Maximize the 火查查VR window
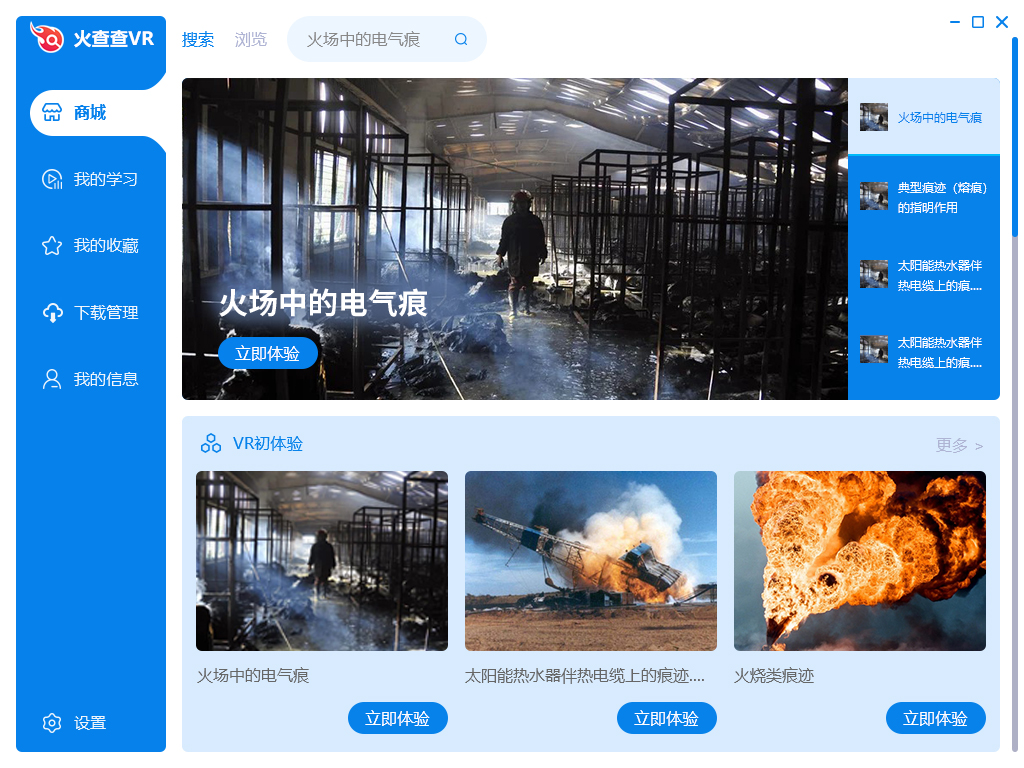The width and height of the screenshot is (1024, 768). [978, 22]
